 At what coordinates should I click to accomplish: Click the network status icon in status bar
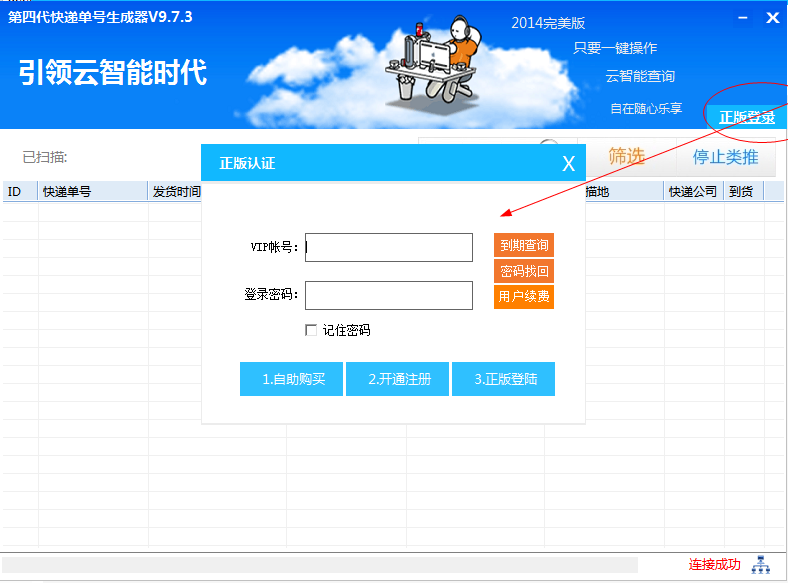760,564
